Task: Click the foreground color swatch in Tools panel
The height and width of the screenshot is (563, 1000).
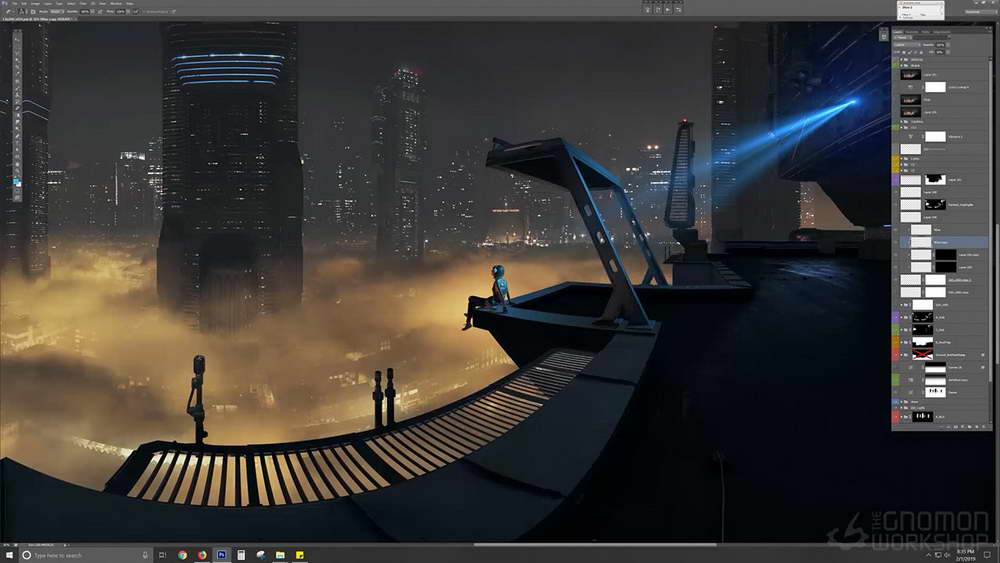Action: click(x=15, y=180)
